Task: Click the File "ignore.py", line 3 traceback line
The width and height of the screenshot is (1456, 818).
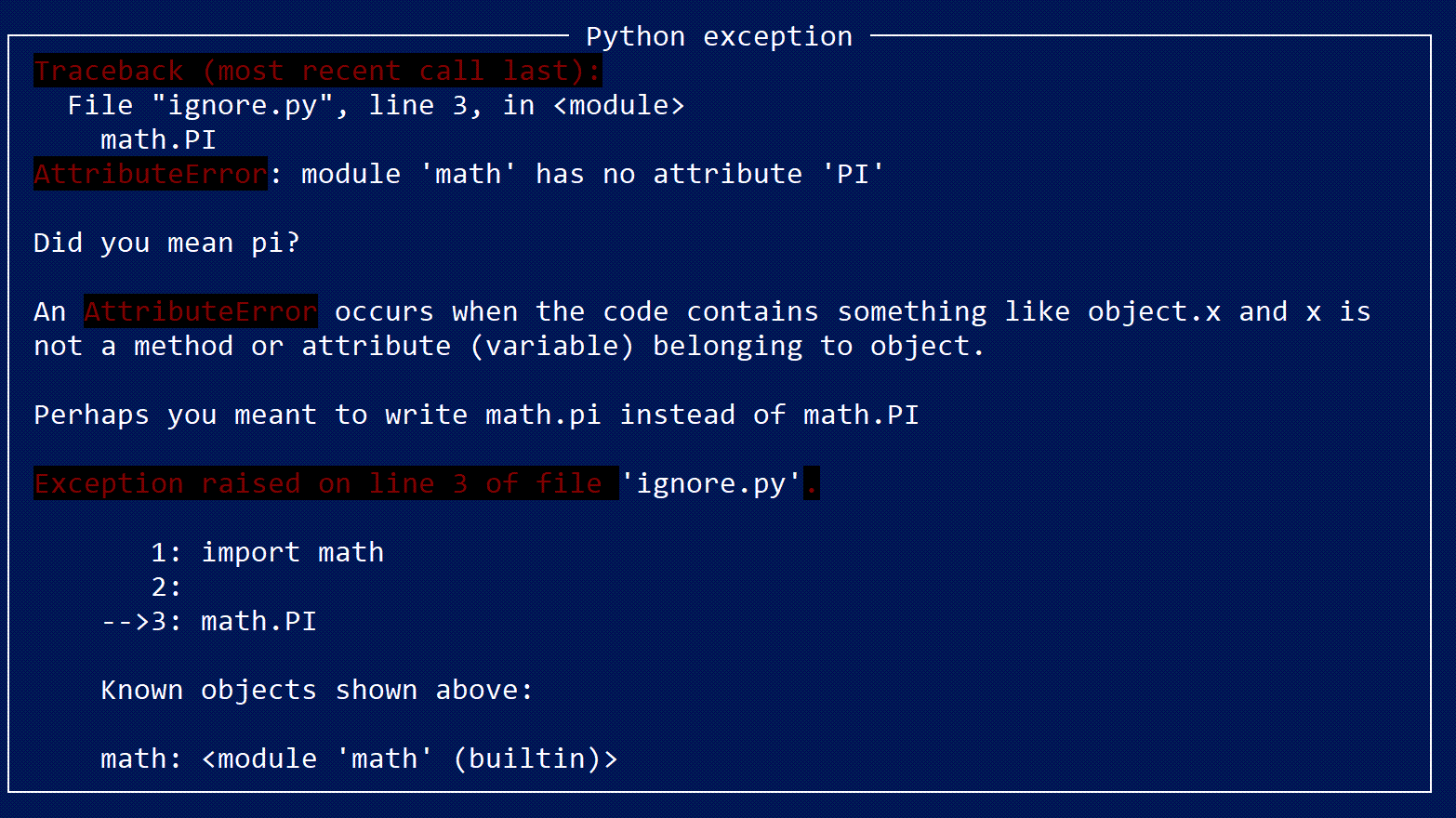Action: click(376, 105)
